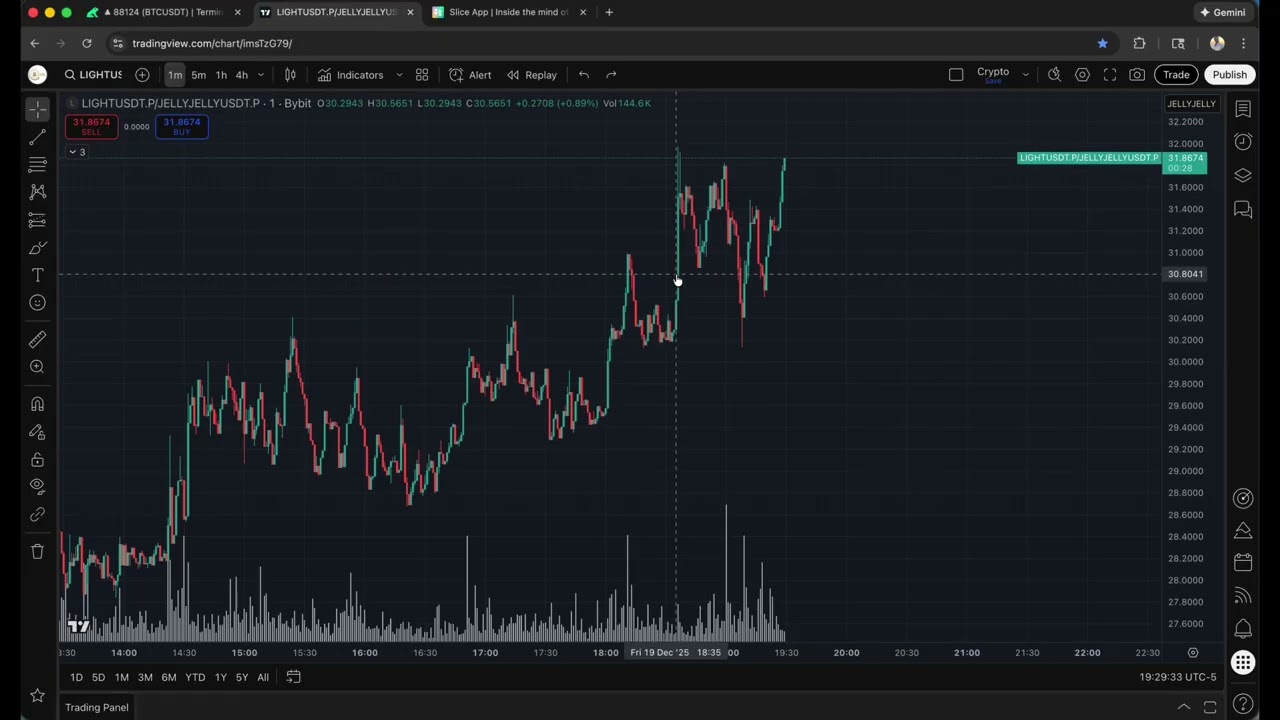Screen dimensions: 1280x720
Task: Take a chart snapshot
Action: [x=1137, y=75]
